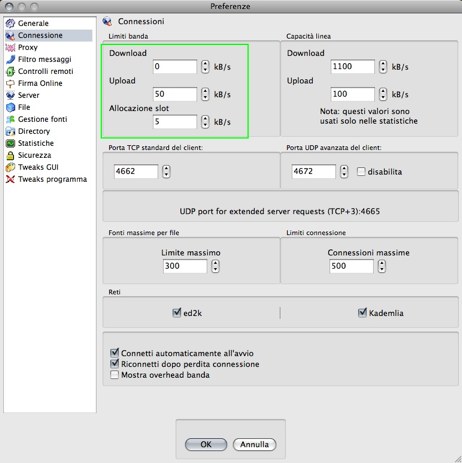The image size is (462, 463).
Task: Click the TCP port 4662 stepper
Action: (166, 172)
